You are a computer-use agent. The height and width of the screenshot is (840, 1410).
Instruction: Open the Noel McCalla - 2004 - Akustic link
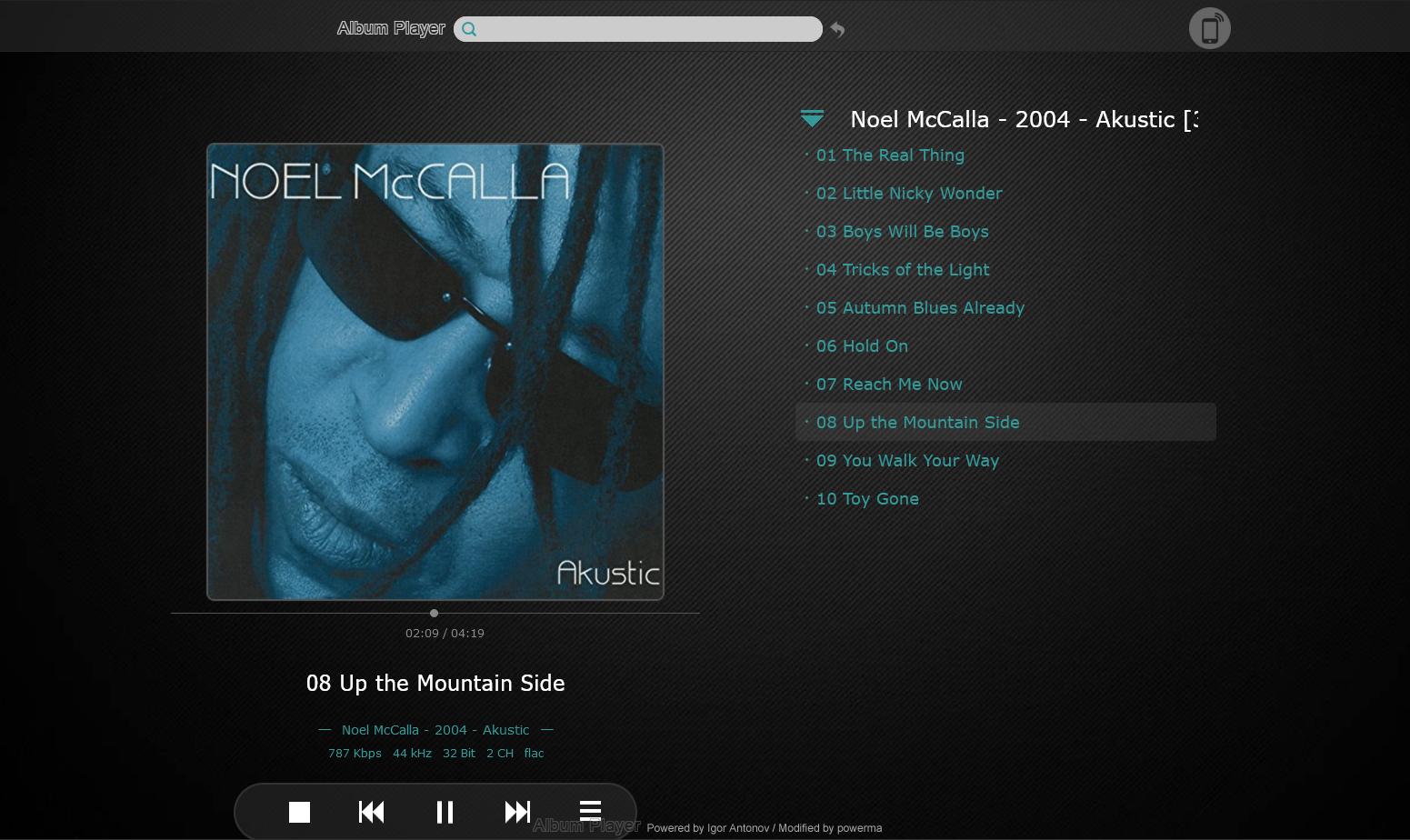tap(435, 730)
